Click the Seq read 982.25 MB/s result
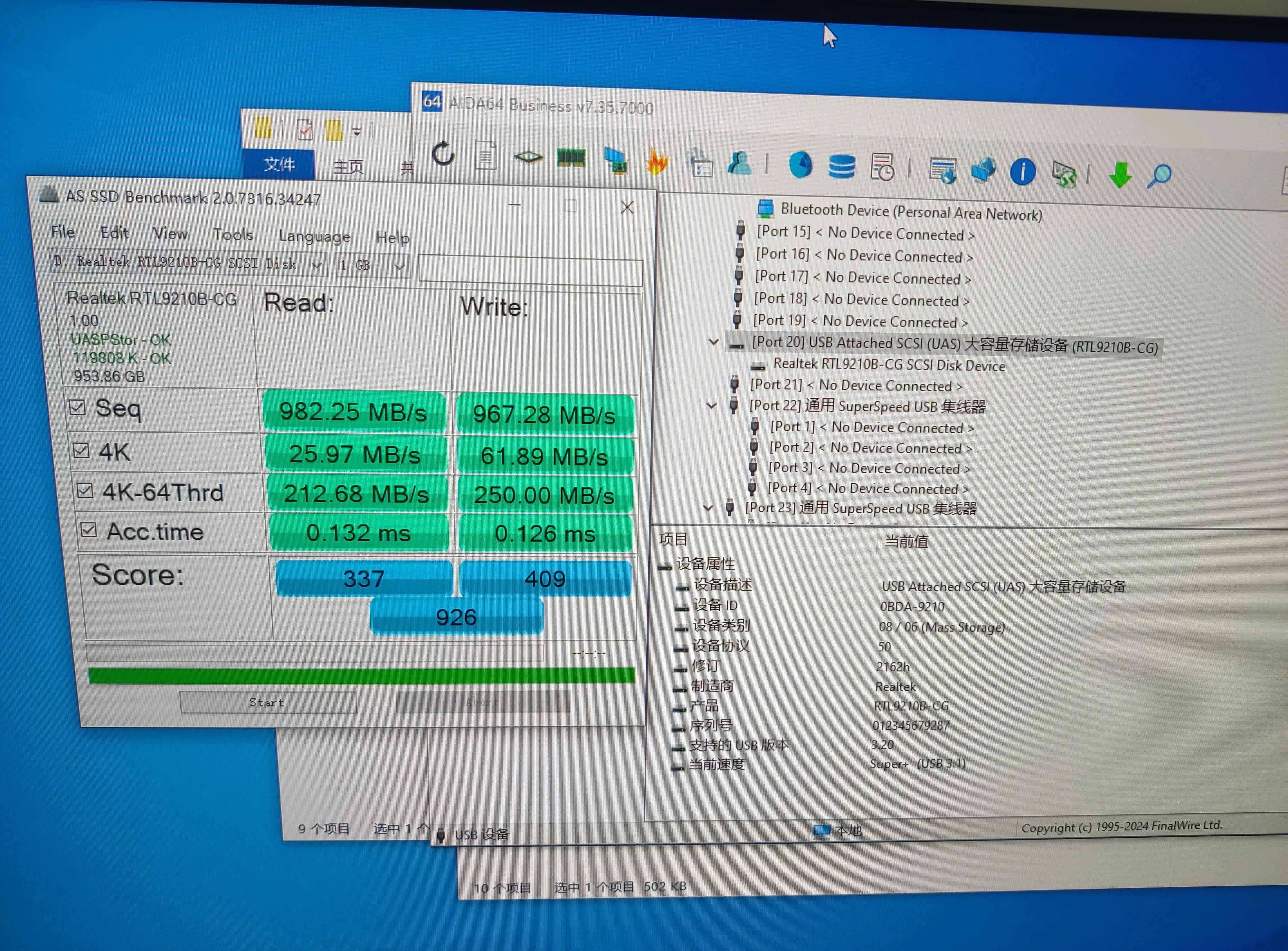 354,412
